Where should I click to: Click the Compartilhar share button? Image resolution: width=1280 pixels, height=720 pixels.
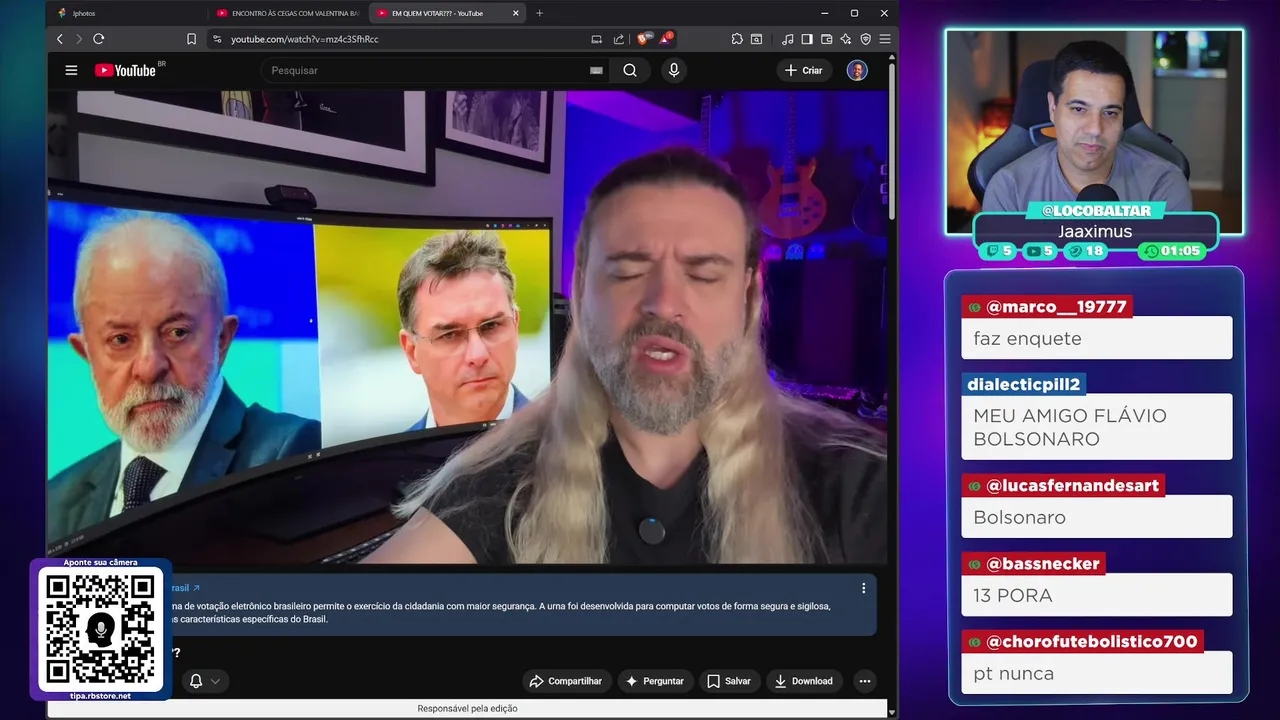(x=566, y=681)
